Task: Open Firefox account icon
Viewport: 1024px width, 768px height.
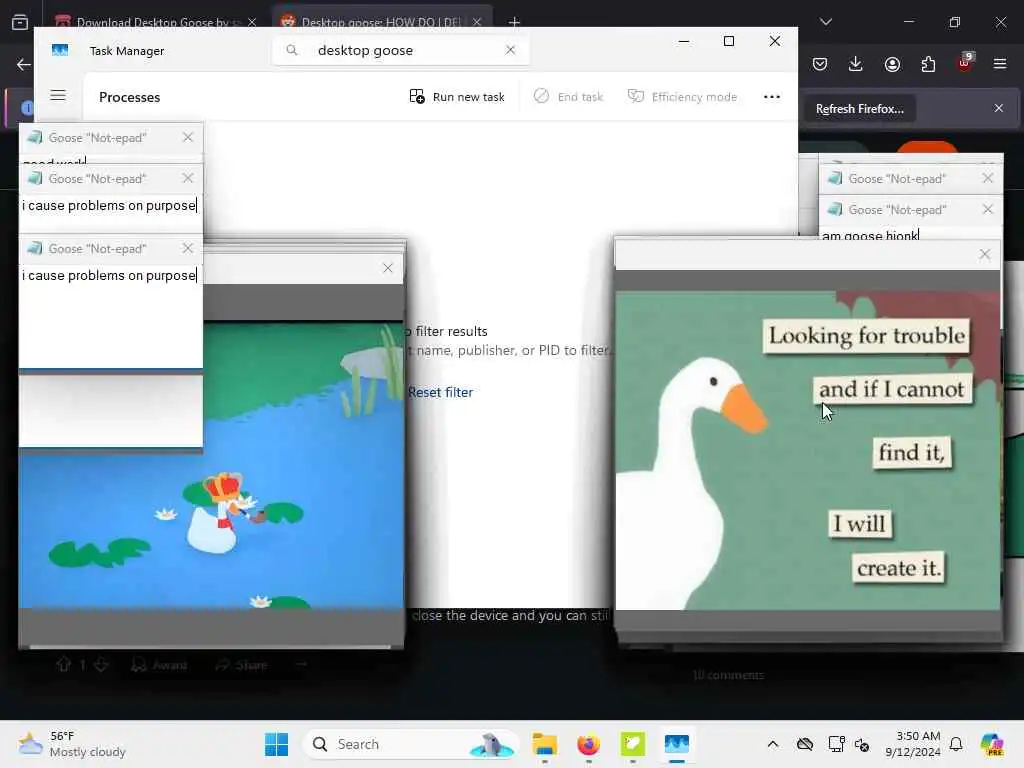Action: pyautogui.click(x=892, y=64)
